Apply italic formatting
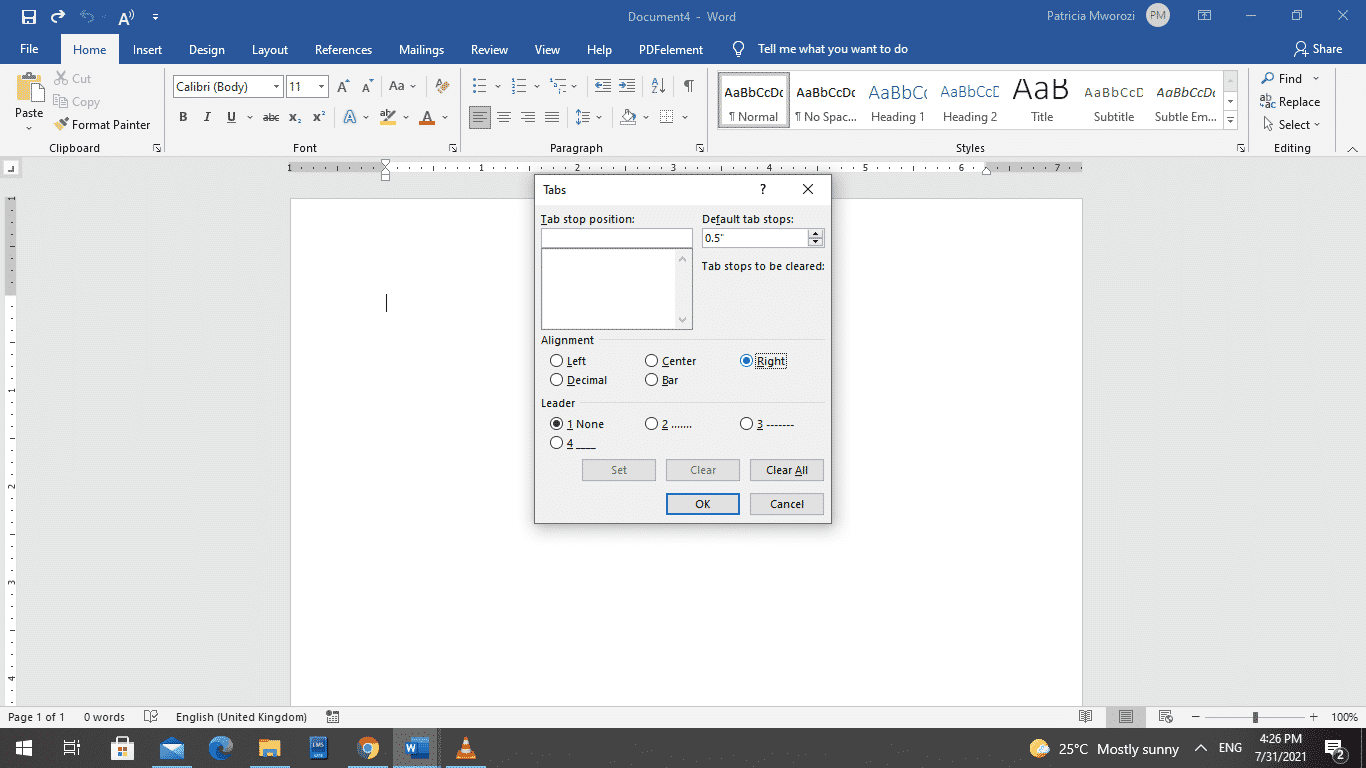This screenshot has height=768, width=1366. pos(207,117)
